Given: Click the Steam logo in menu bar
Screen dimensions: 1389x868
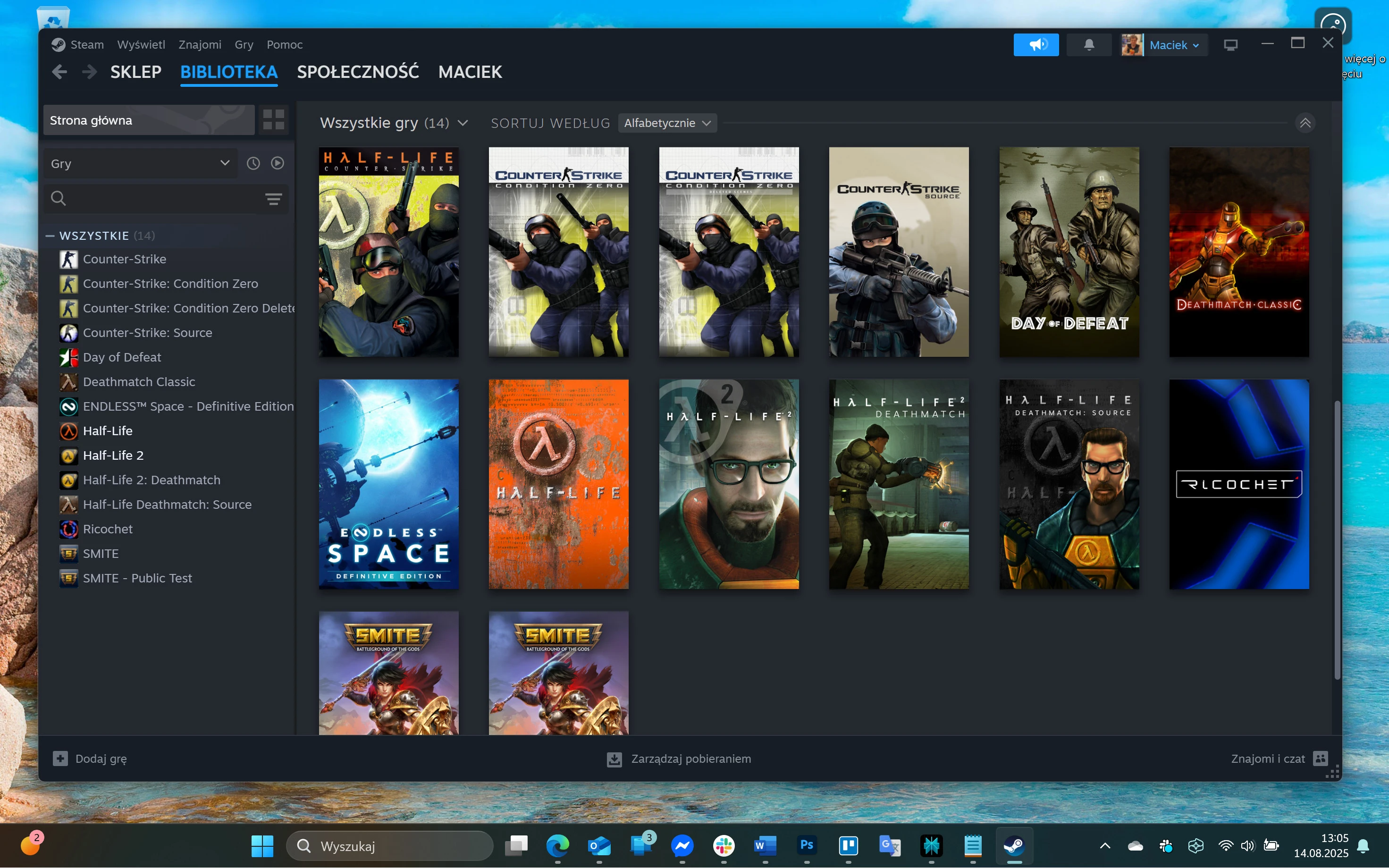Looking at the screenshot, I should click(x=58, y=45).
